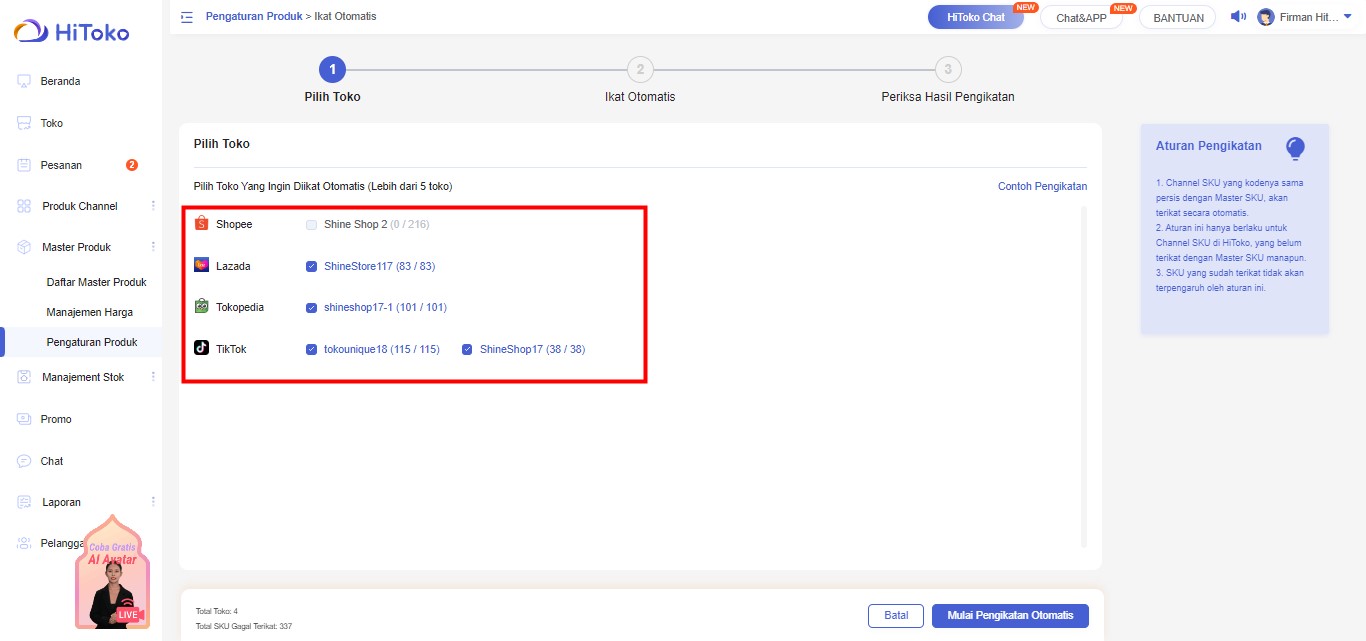Screen dimensions: 1366x641
Task: Click the Shine Shop 2 (0 / 216) label
Action: (376, 224)
